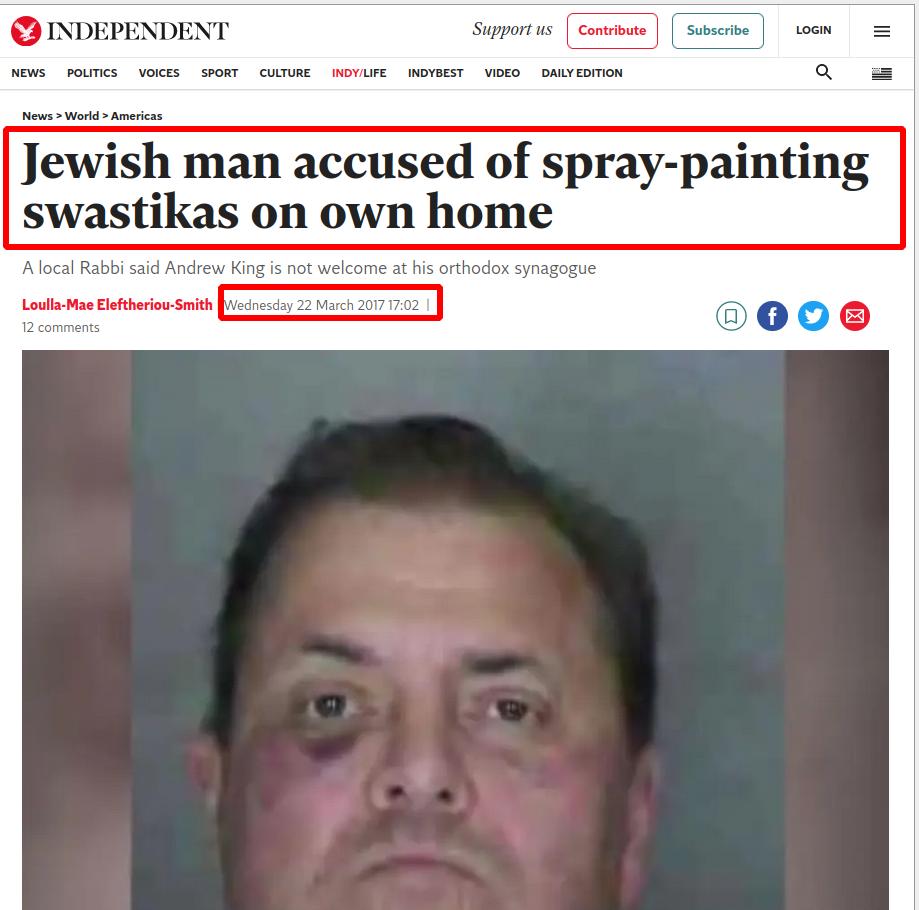Navigate to Americas breadcrumb

click(x=136, y=116)
